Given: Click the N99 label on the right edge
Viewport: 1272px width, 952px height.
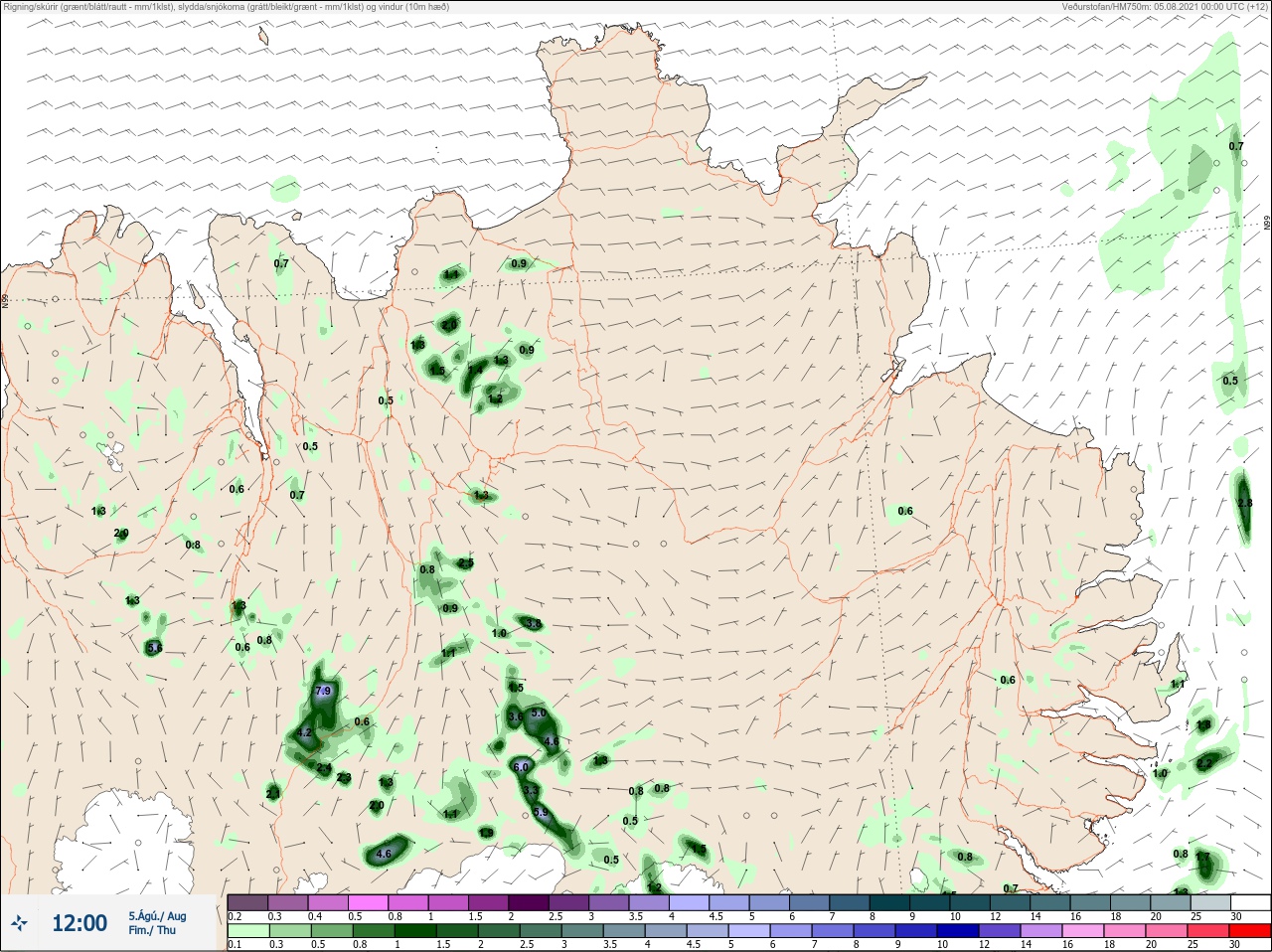Looking at the screenshot, I should coord(1267,225).
